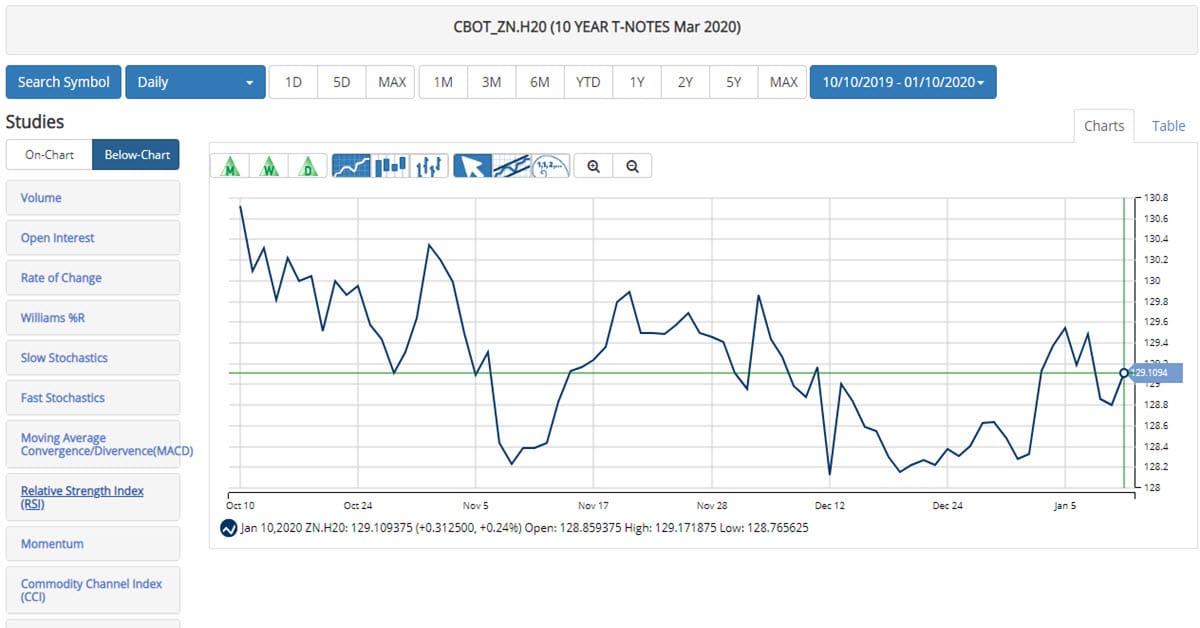Select the Weekly (W) frequency icon
This screenshot has height=628, width=1200.
point(269,165)
